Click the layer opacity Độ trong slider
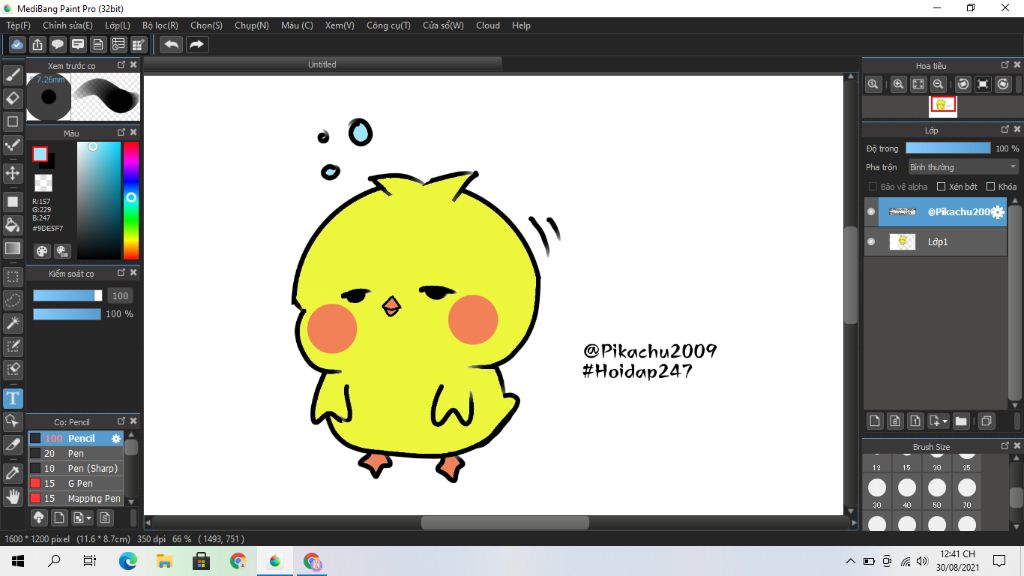This screenshot has height=576, width=1024. [948, 148]
